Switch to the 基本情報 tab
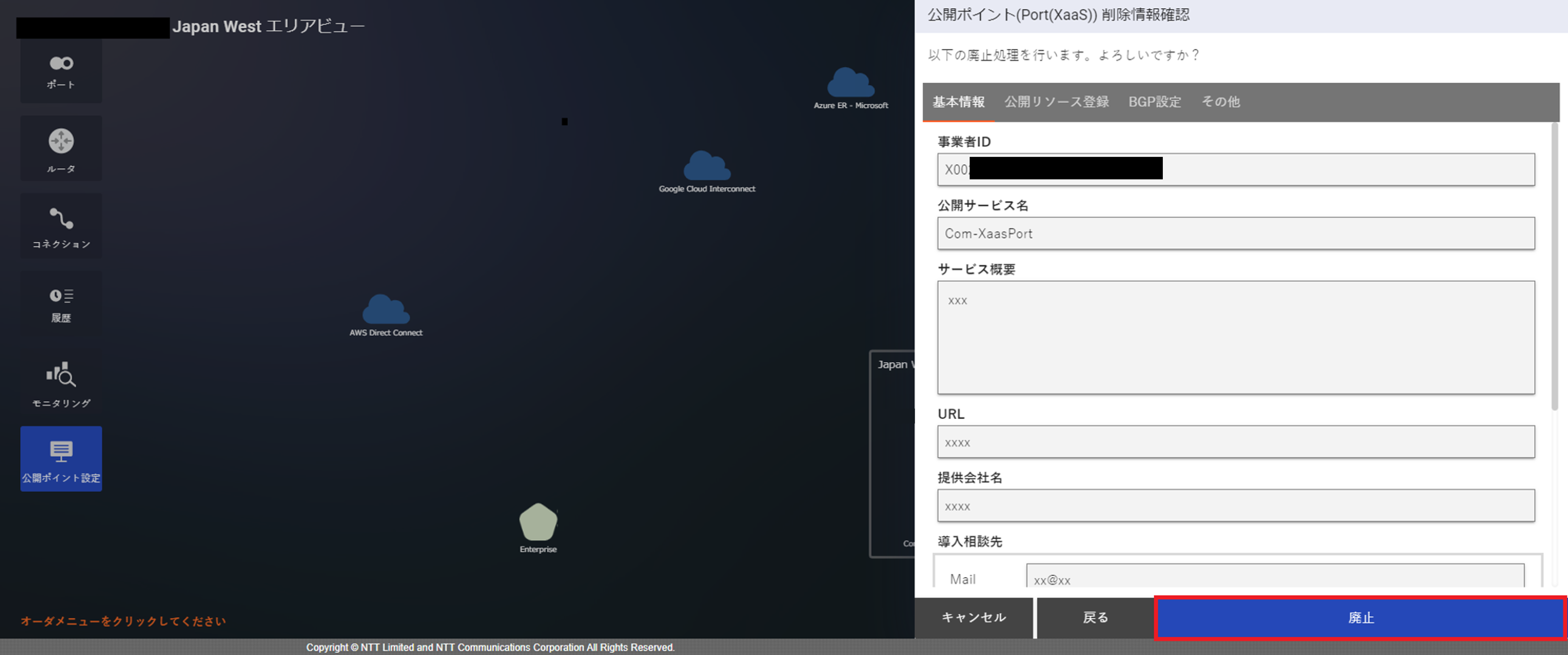This screenshot has width=1568, height=655. pos(959,102)
